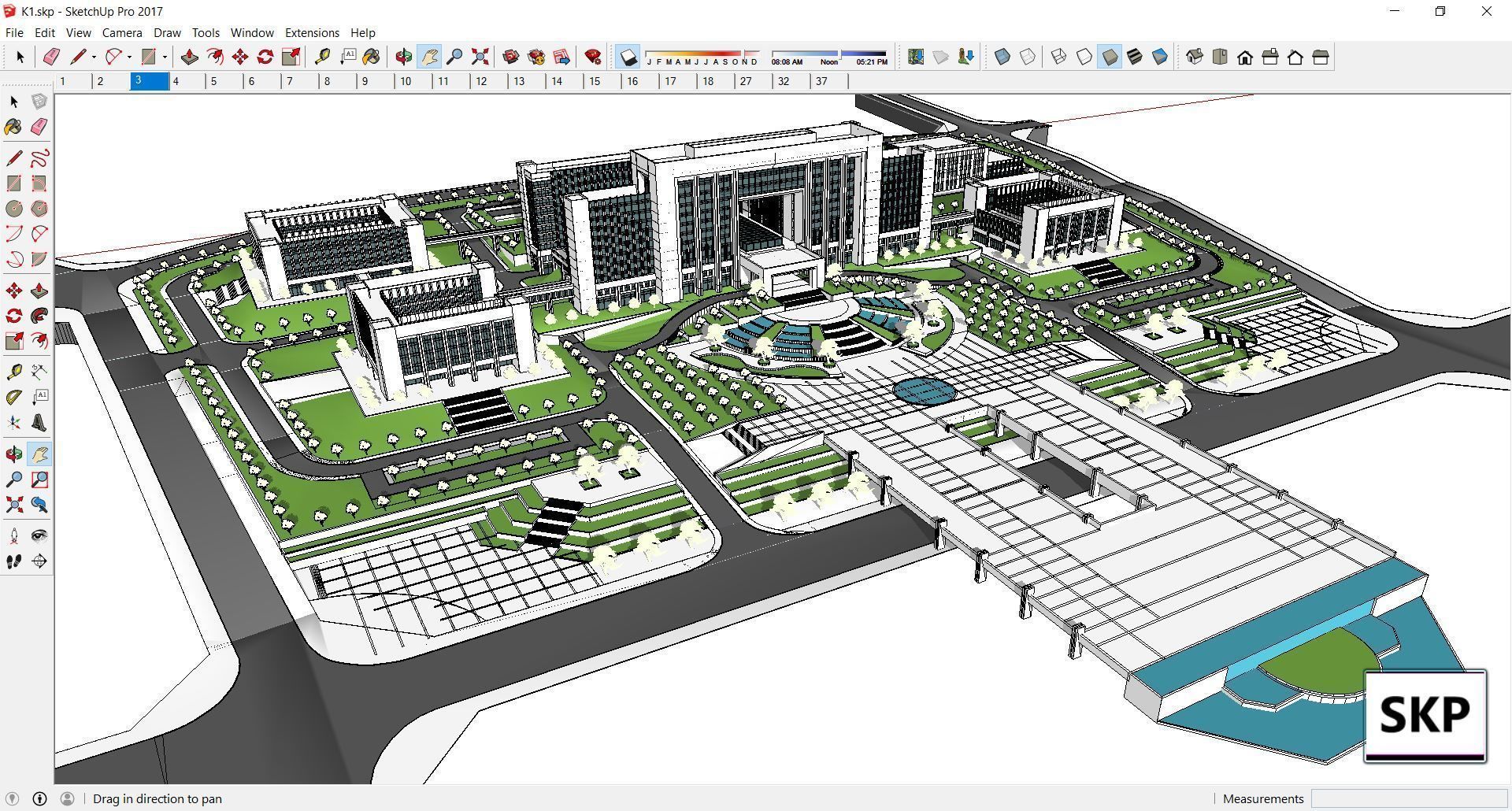1512x811 pixels.
Task: Select the Pie tool
Action: click(x=39, y=259)
